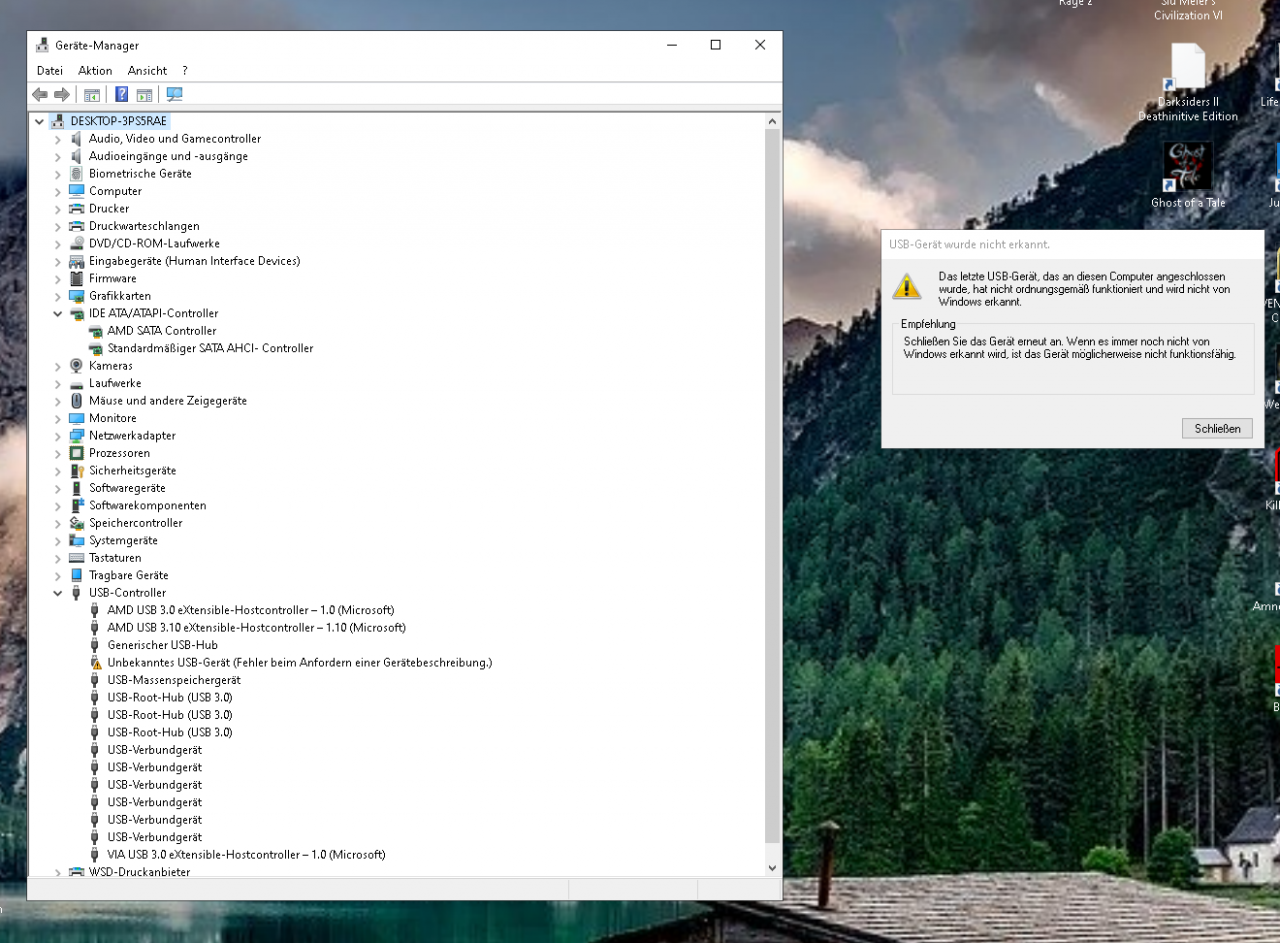
Task: Select AMD SATA Controller
Action: pyautogui.click(x=162, y=331)
